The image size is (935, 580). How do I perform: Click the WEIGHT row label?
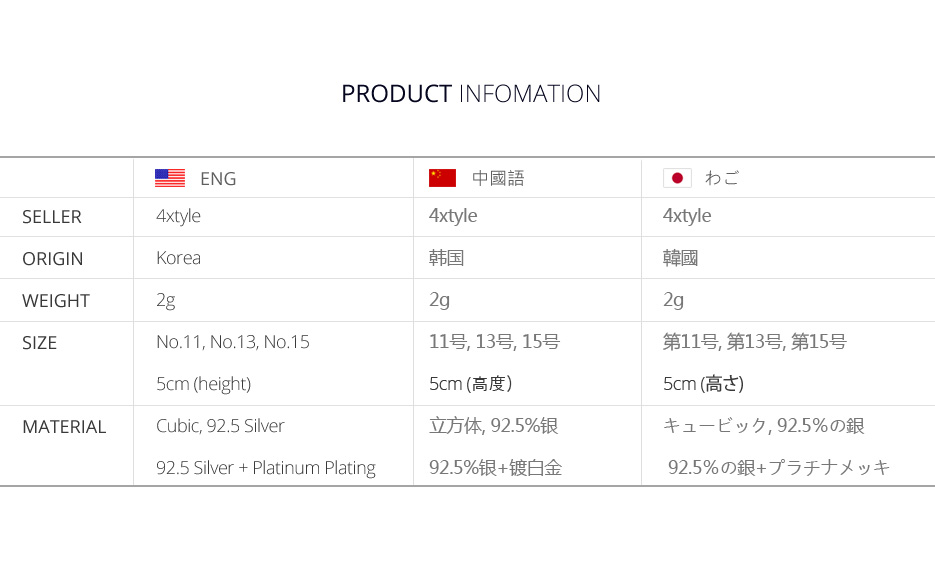56,301
